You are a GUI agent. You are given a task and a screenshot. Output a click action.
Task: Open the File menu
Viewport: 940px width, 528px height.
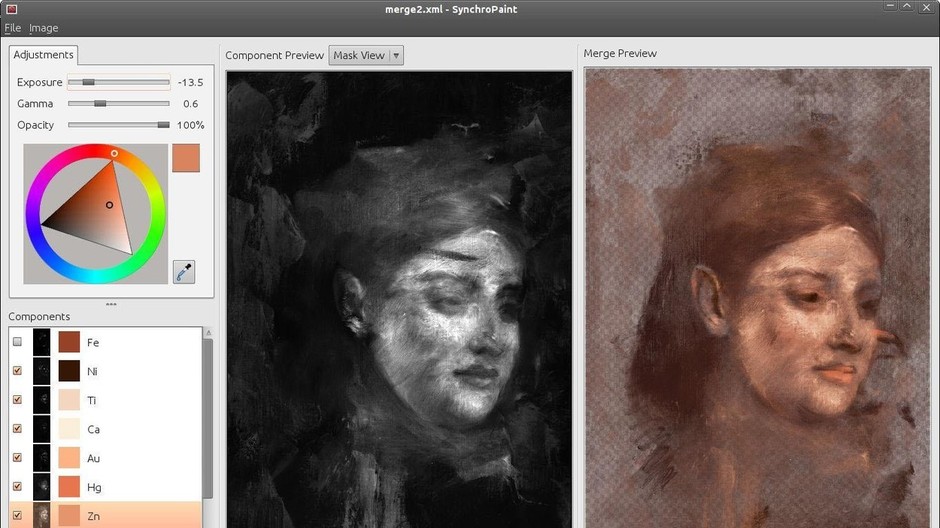tap(13, 28)
